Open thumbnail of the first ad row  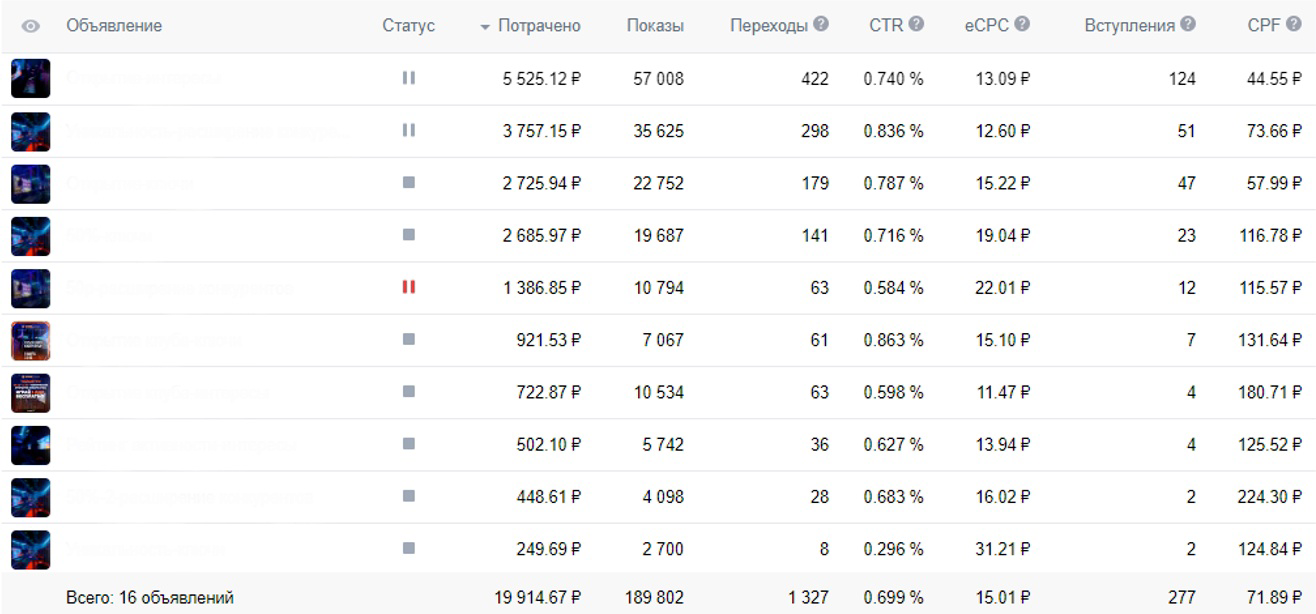30,78
